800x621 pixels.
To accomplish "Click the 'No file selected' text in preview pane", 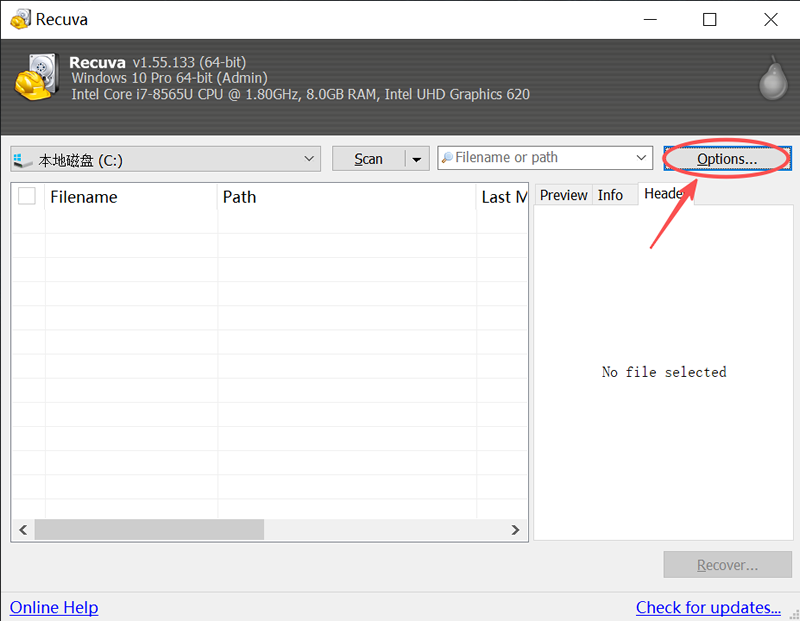I will coord(664,372).
